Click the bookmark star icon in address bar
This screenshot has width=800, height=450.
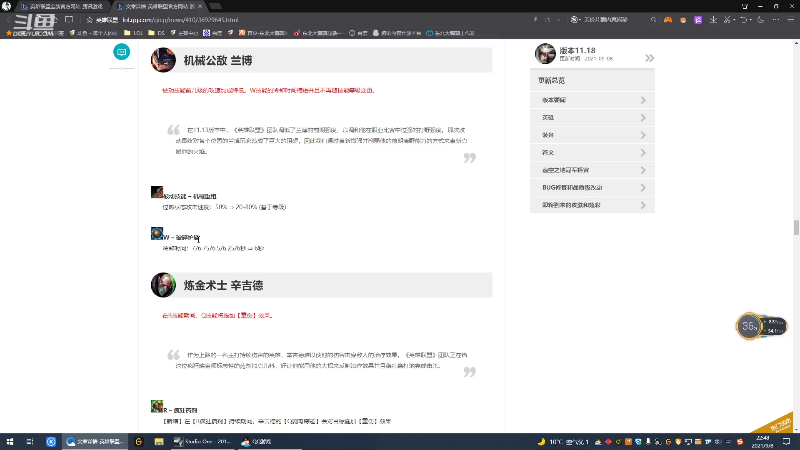click(x=89, y=20)
